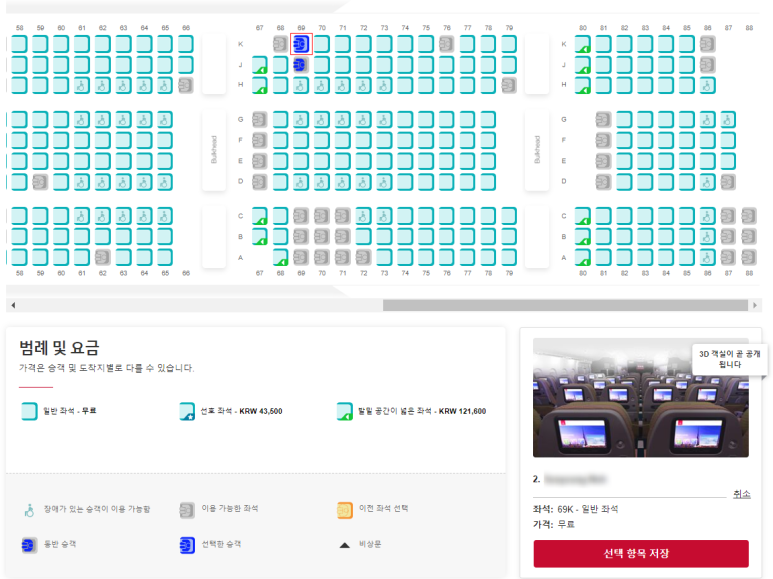This screenshot has height=579, width=773.
Task: Pick extra legroom seat 80A
Action: click(583, 257)
